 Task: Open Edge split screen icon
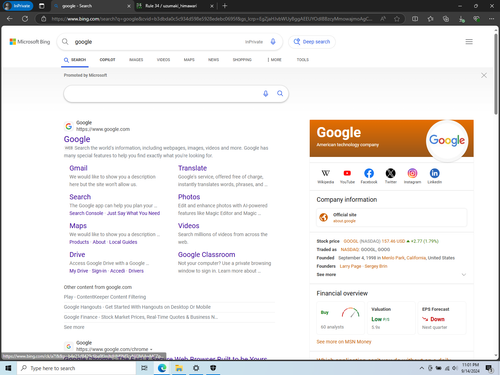click(415, 19)
